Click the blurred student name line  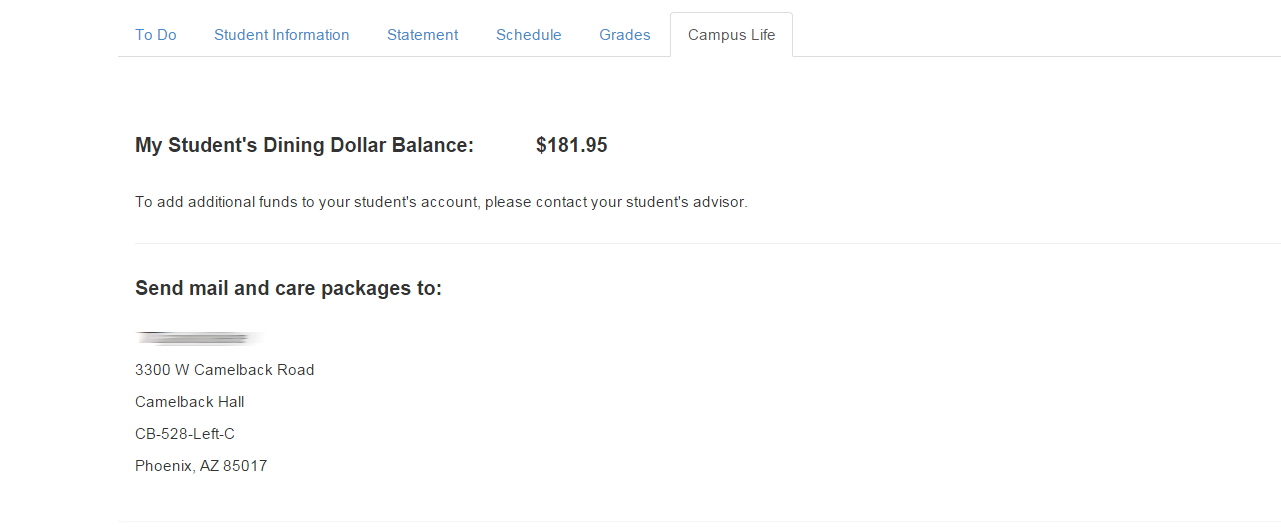tap(199, 337)
